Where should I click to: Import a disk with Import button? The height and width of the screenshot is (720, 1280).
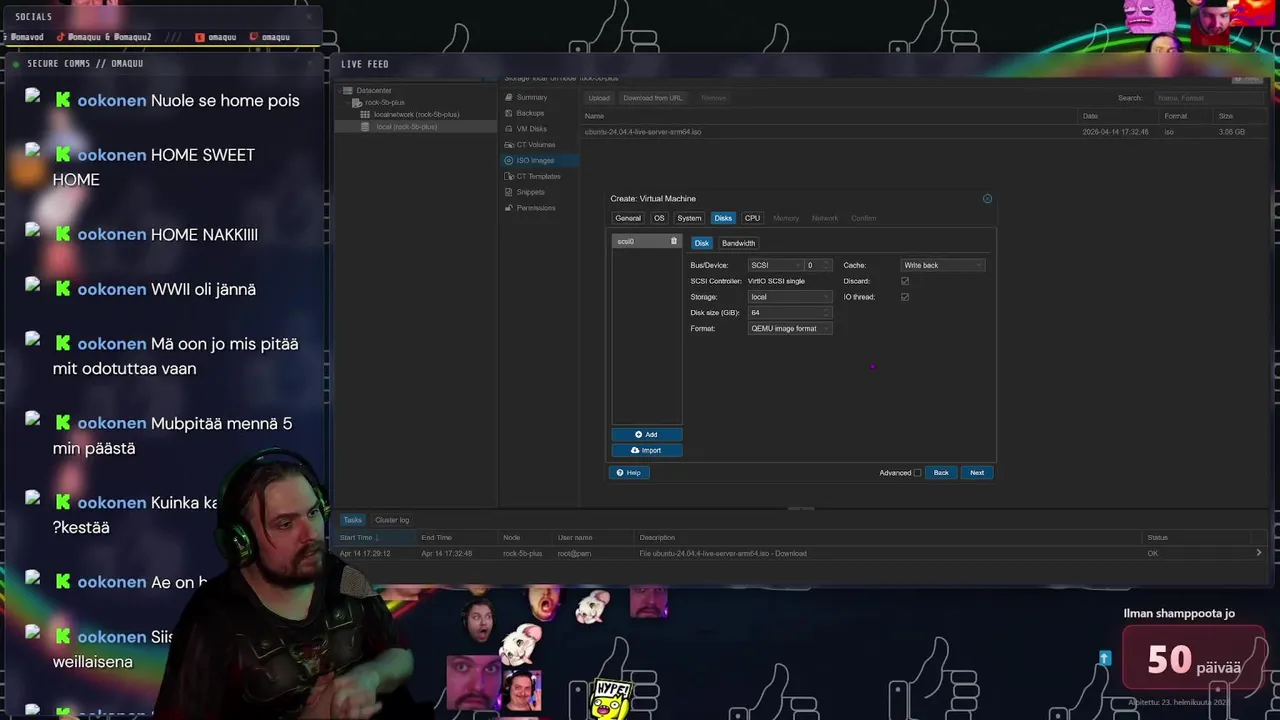click(647, 450)
